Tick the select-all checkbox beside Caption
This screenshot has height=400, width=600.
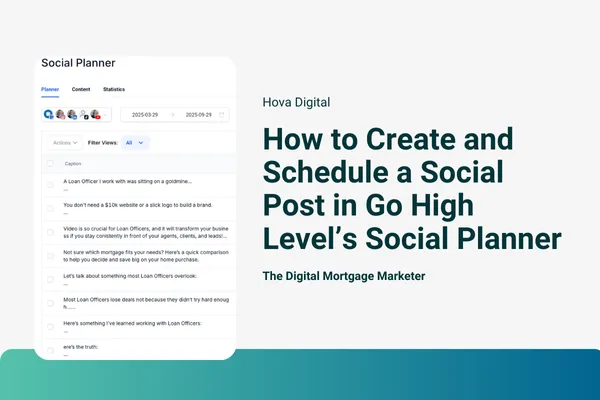[x=50, y=163]
